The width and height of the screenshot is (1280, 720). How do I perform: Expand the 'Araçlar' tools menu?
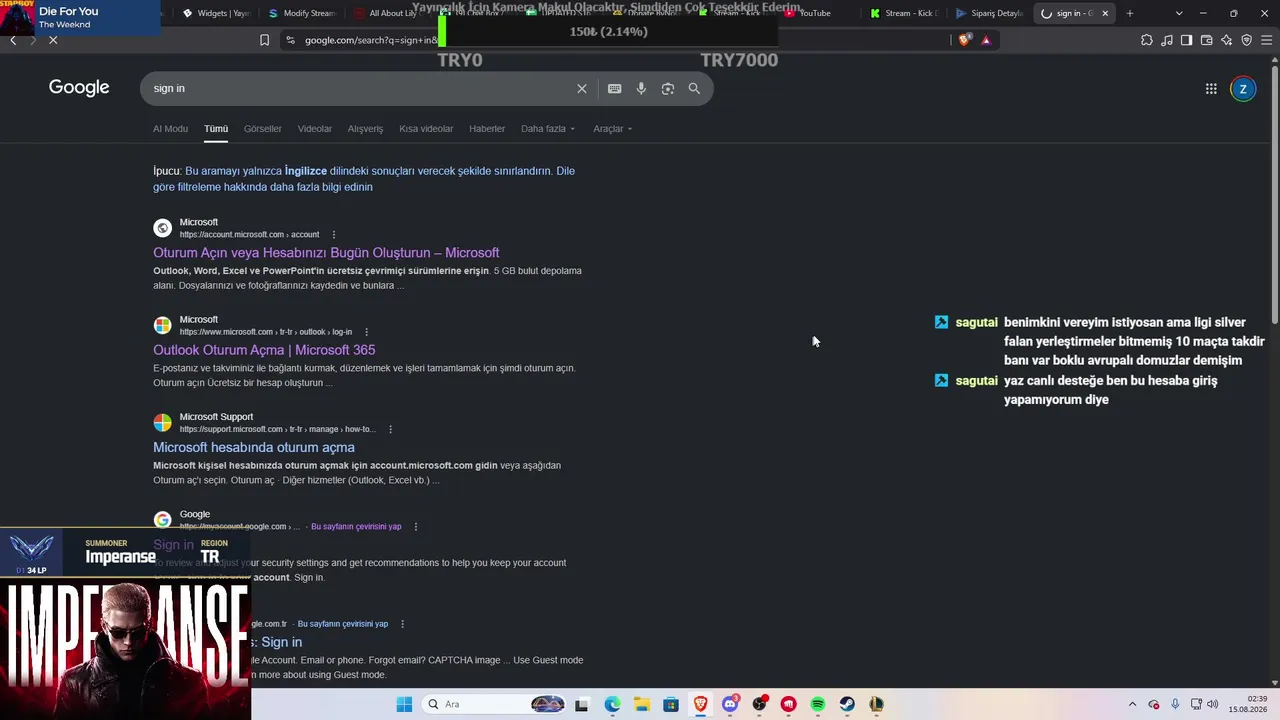point(612,129)
